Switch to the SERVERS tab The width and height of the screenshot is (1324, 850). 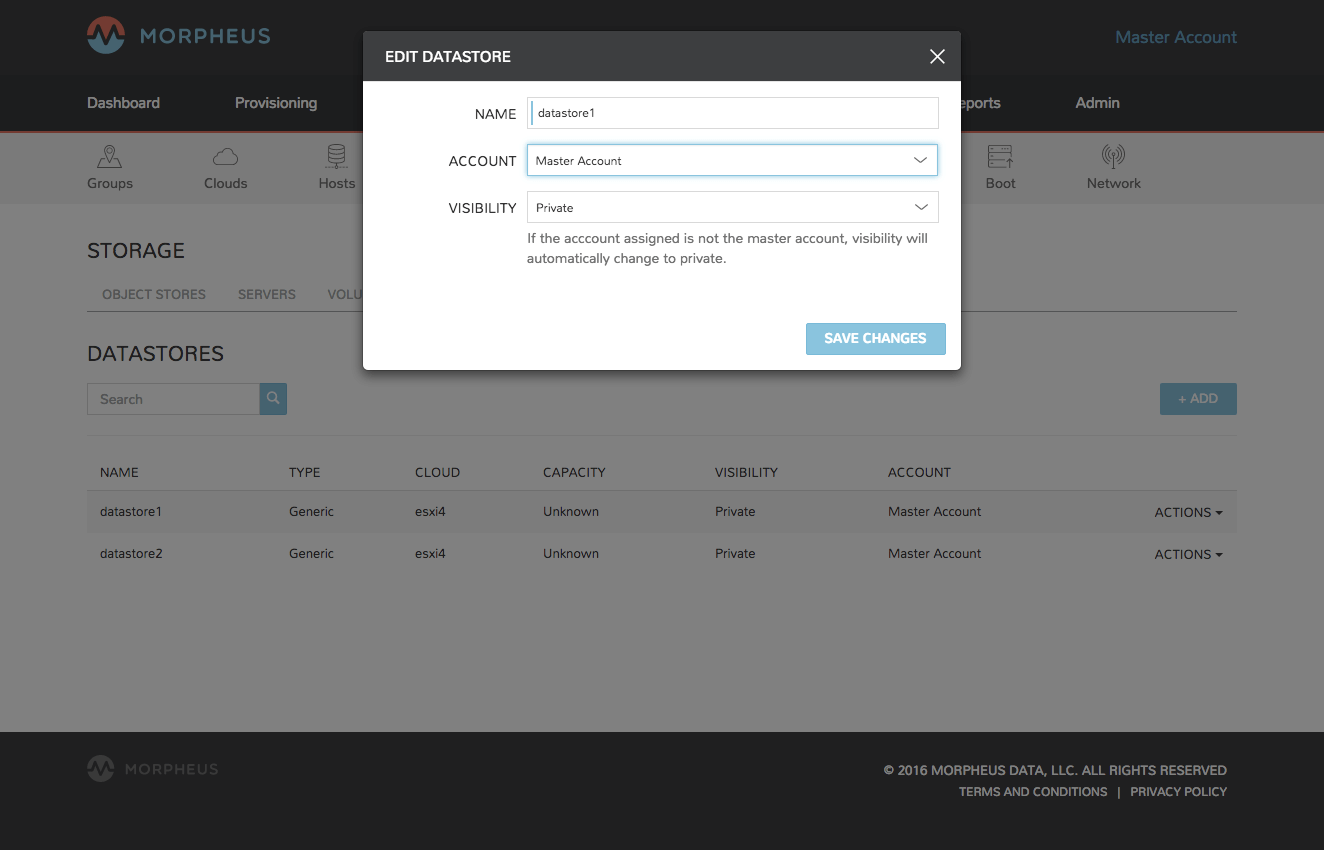coord(266,294)
